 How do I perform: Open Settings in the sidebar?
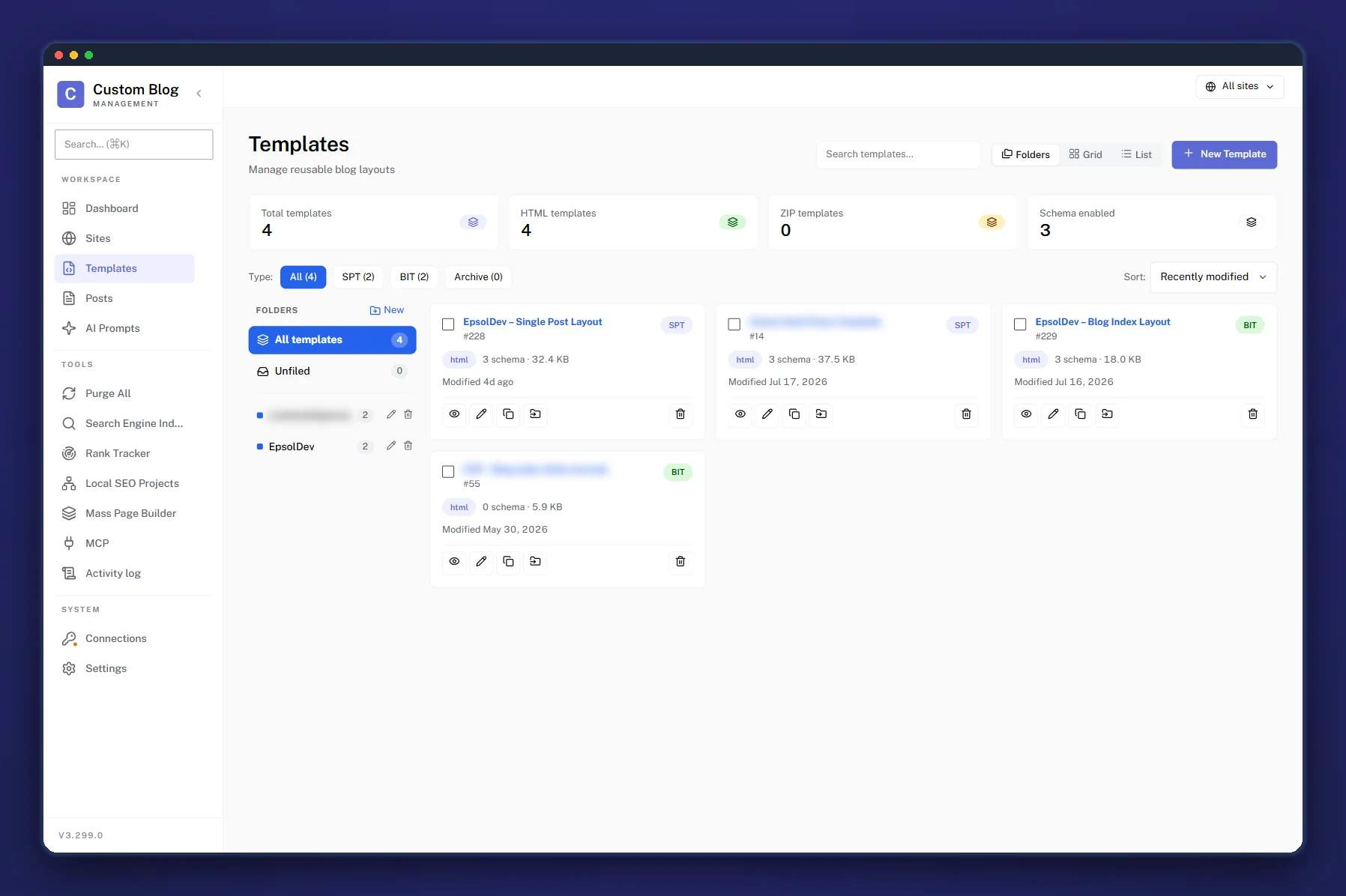tap(124, 668)
